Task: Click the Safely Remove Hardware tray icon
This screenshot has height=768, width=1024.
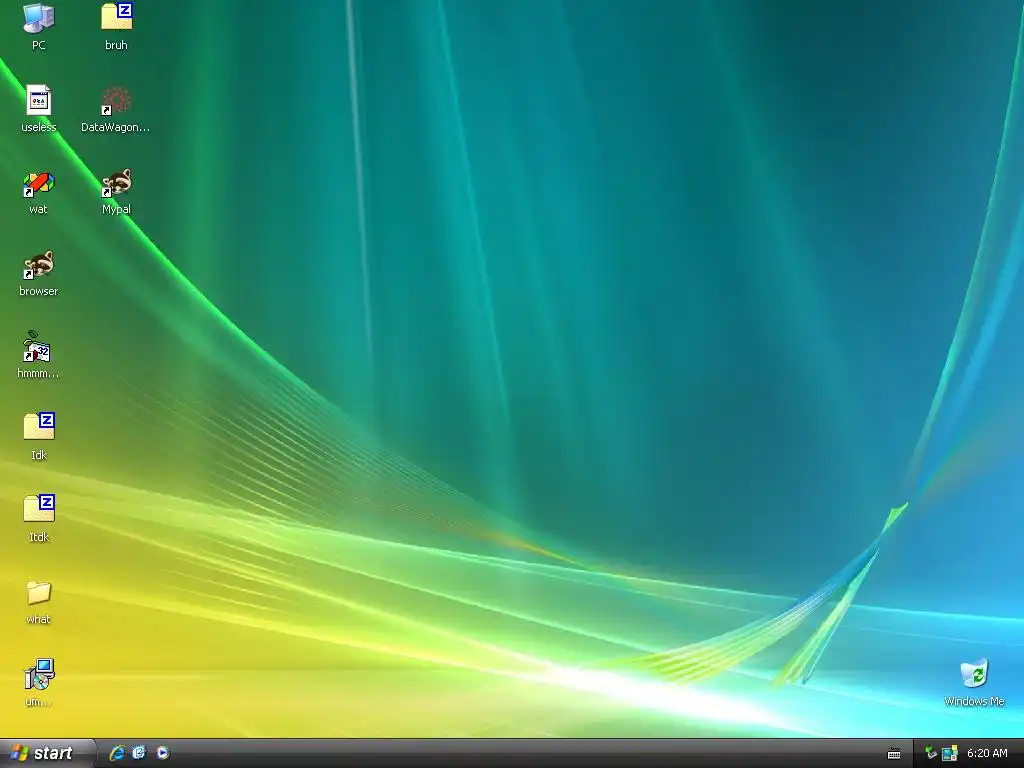Action: click(x=931, y=753)
